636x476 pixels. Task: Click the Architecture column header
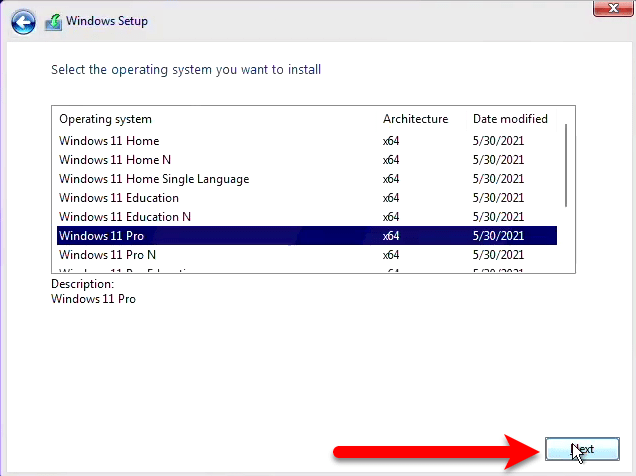coord(415,119)
